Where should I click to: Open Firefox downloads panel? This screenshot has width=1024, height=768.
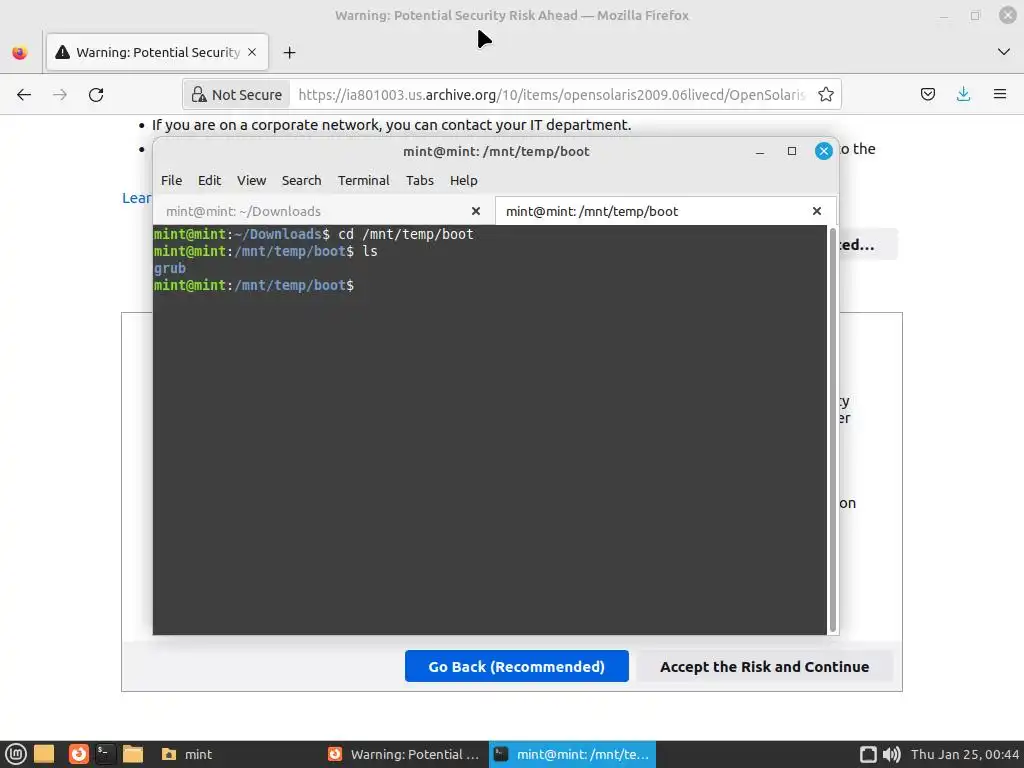[963, 95]
